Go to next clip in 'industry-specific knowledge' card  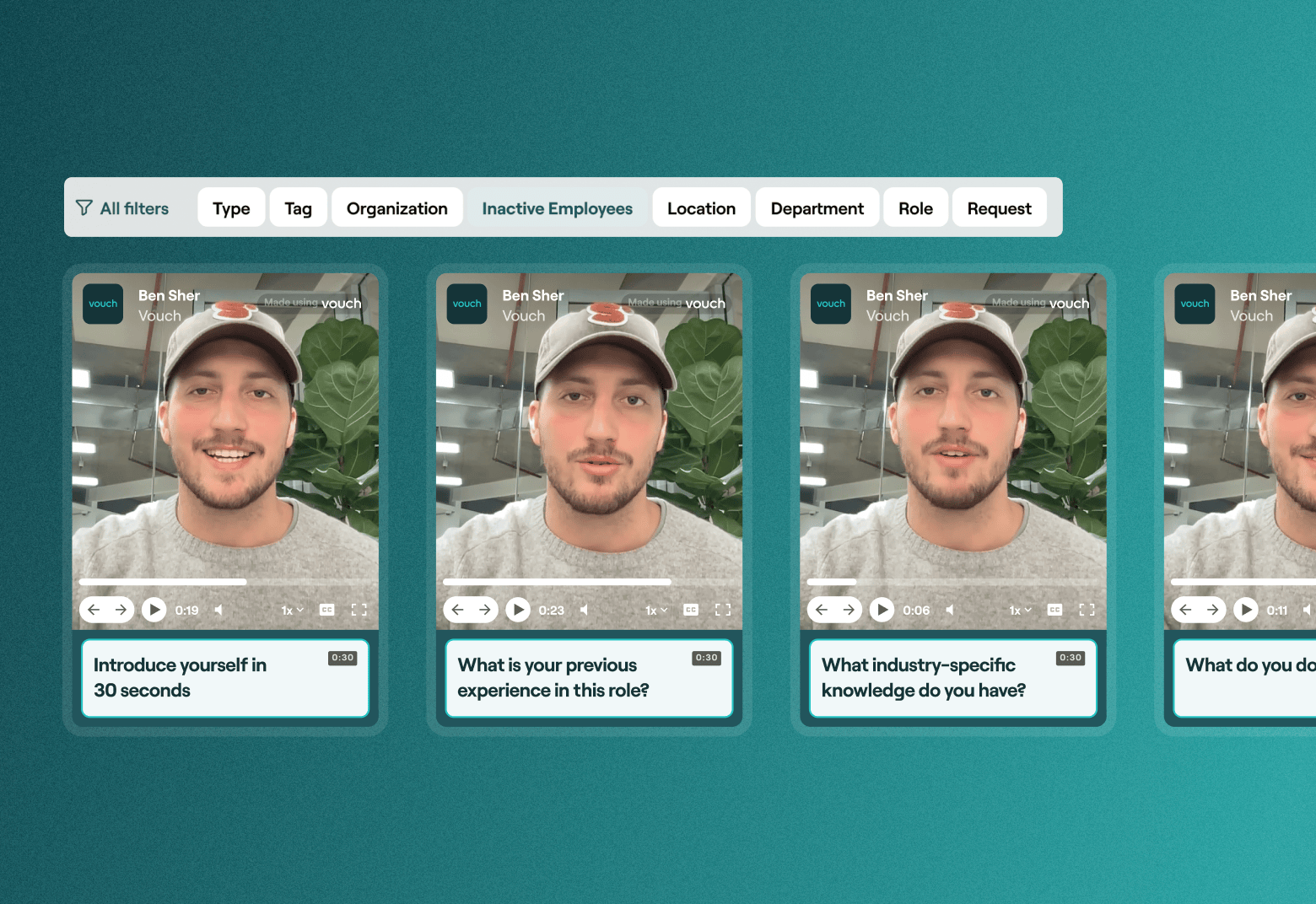click(849, 610)
